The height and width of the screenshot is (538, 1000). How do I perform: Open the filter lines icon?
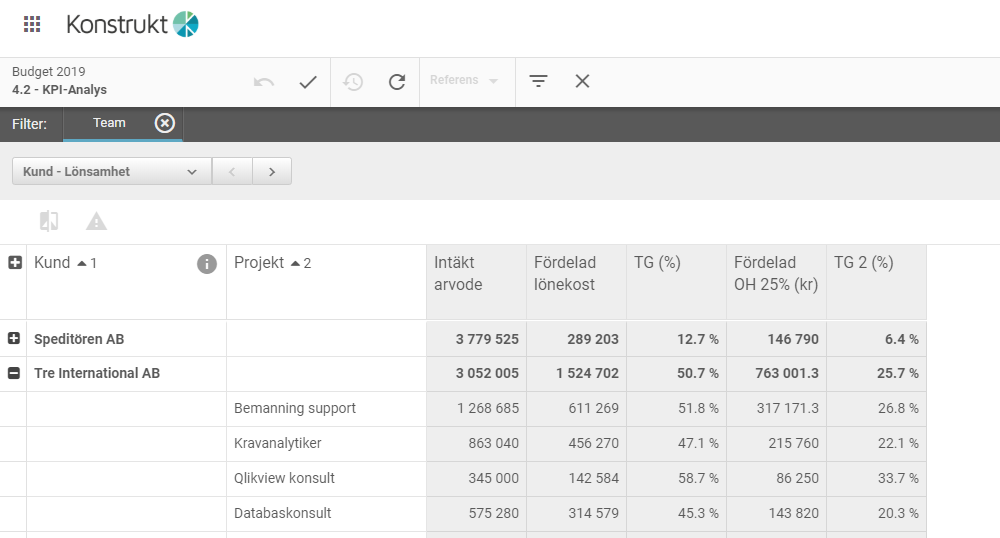click(538, 81)
